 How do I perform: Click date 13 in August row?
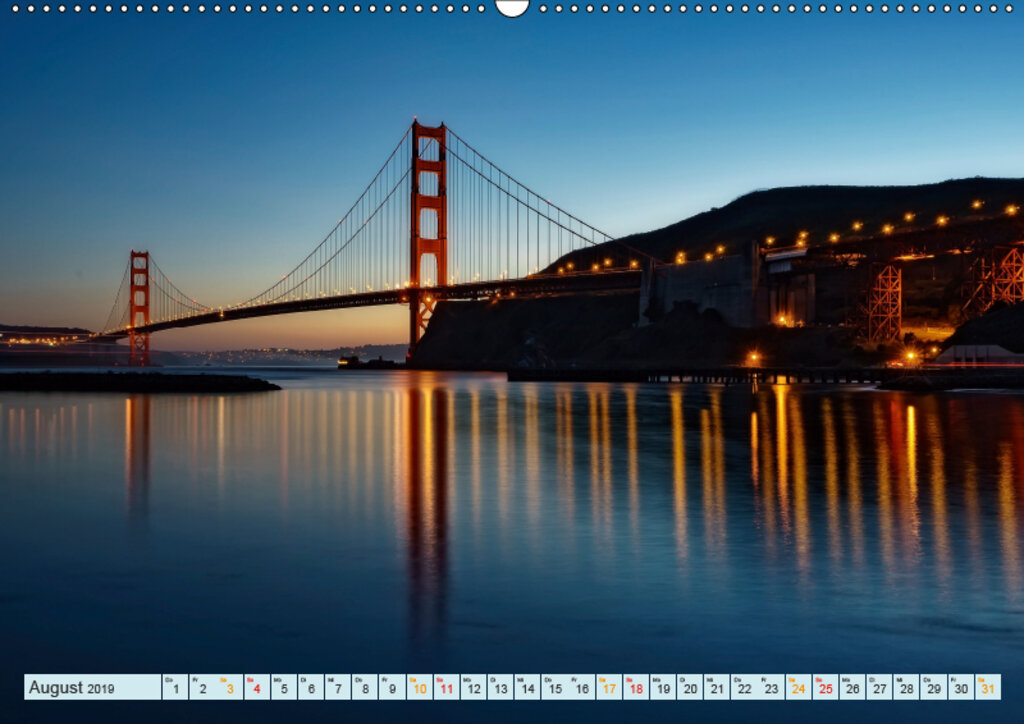501,687
